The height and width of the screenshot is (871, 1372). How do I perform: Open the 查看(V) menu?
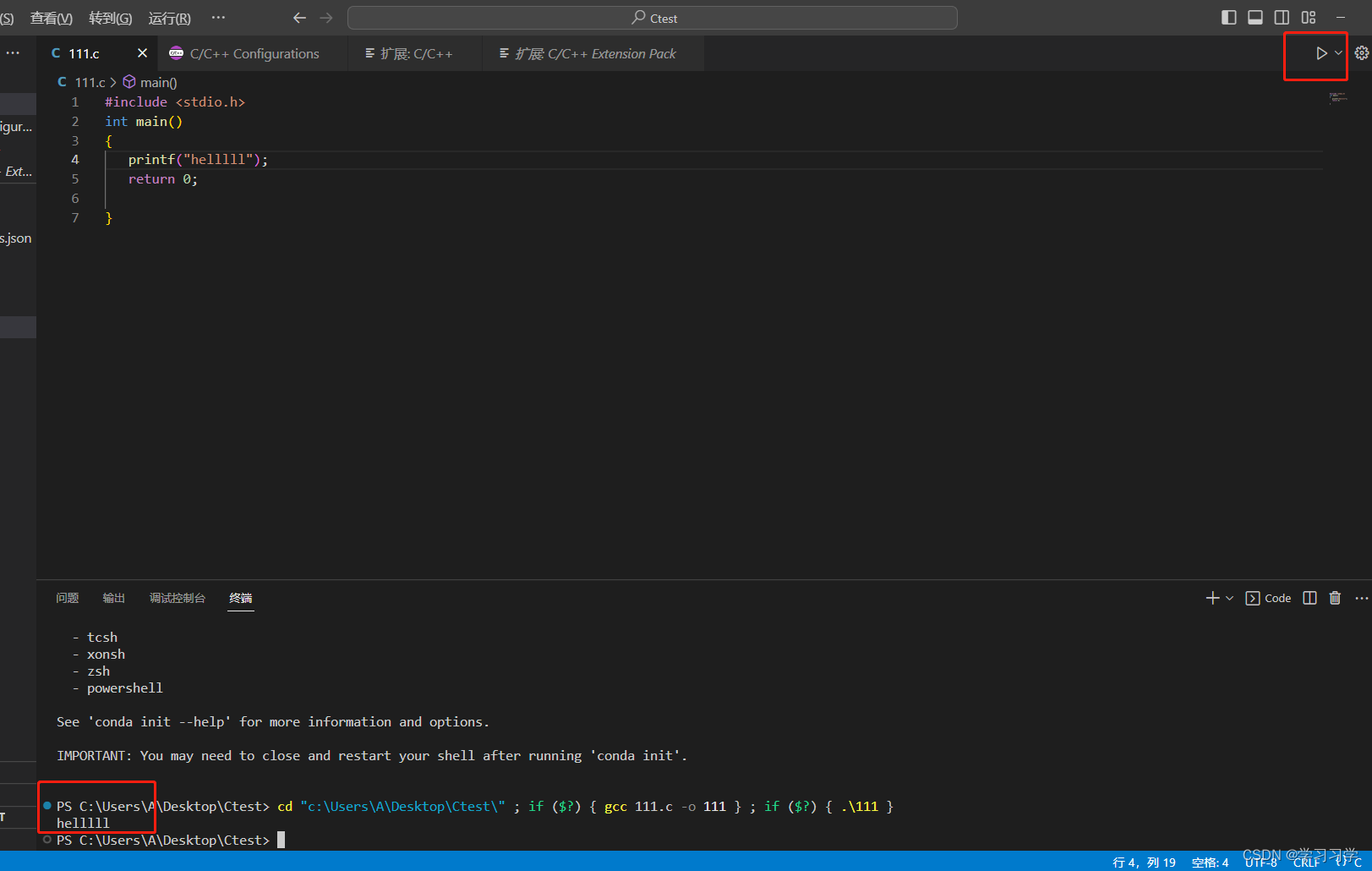tap(52, 18)
